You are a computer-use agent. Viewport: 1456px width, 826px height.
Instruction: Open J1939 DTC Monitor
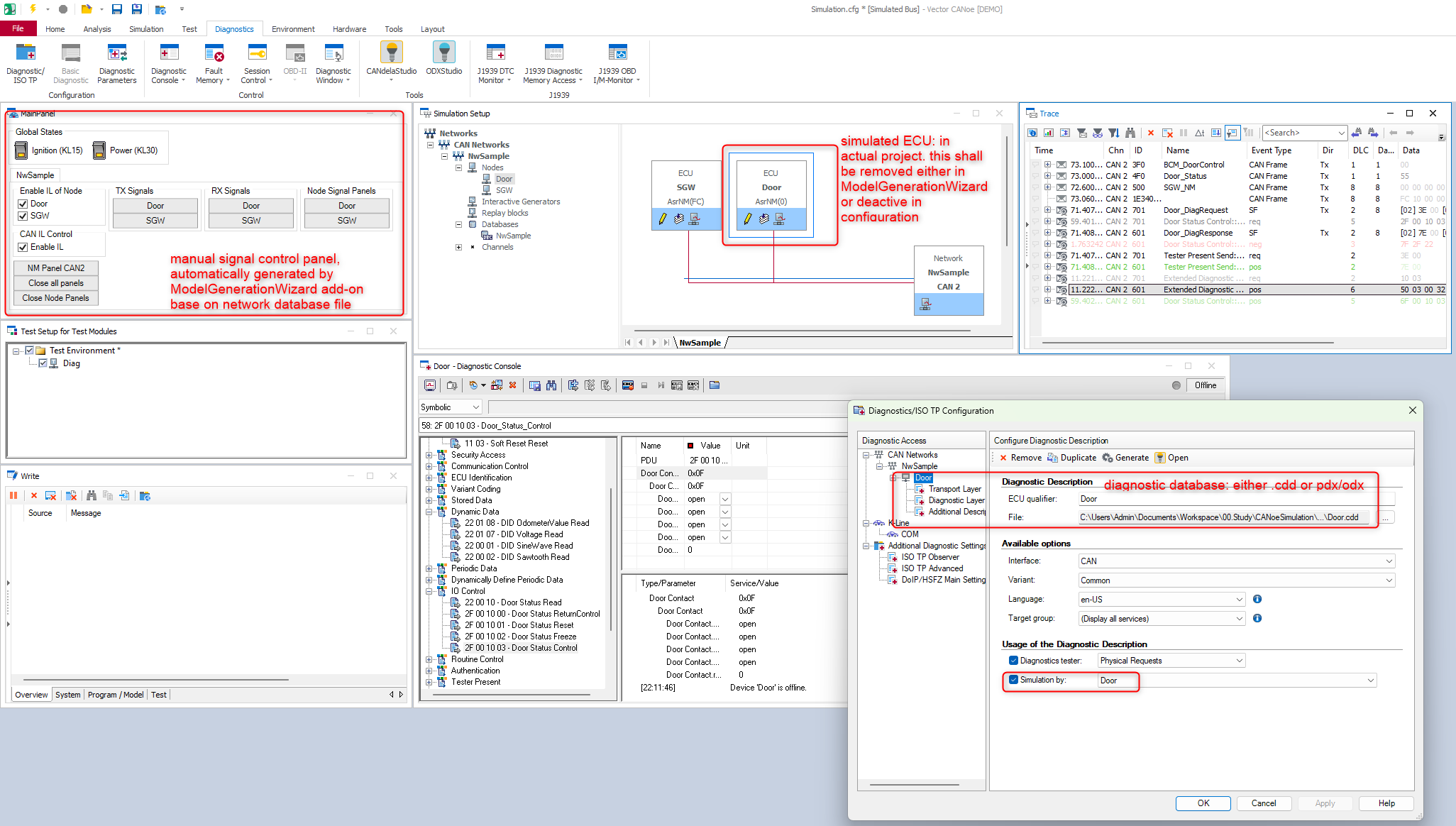495,63
